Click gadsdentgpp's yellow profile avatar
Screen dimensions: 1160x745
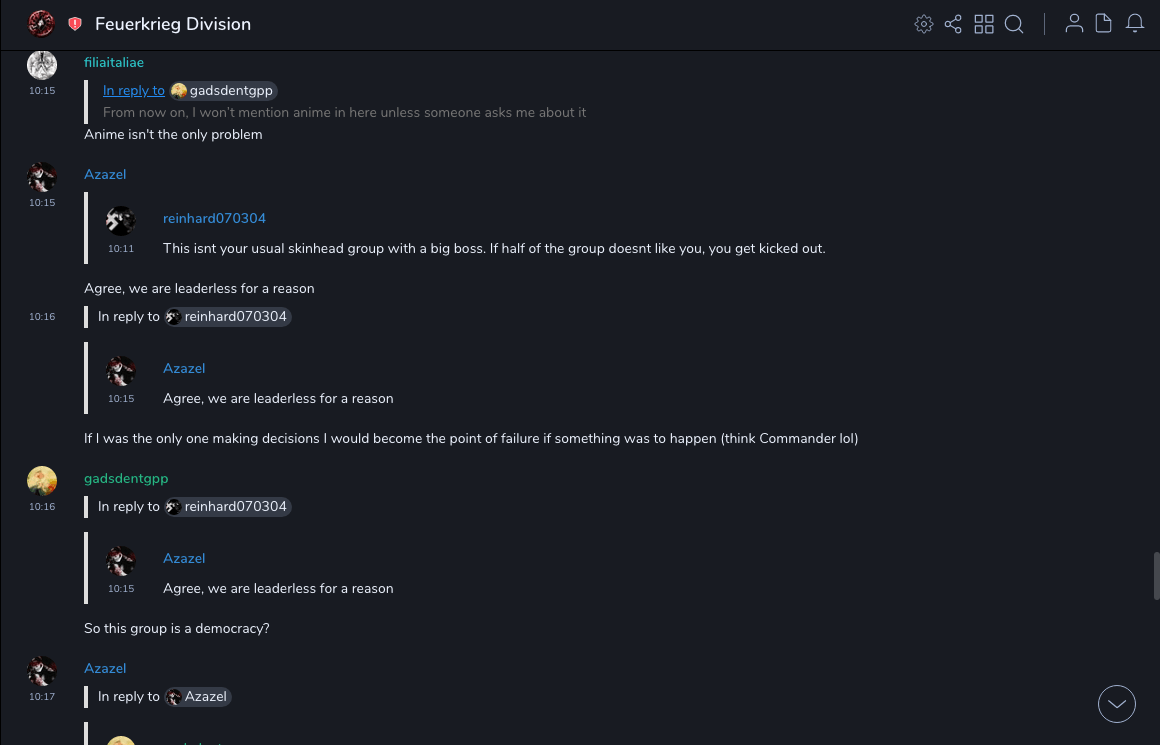click(42, 481)
